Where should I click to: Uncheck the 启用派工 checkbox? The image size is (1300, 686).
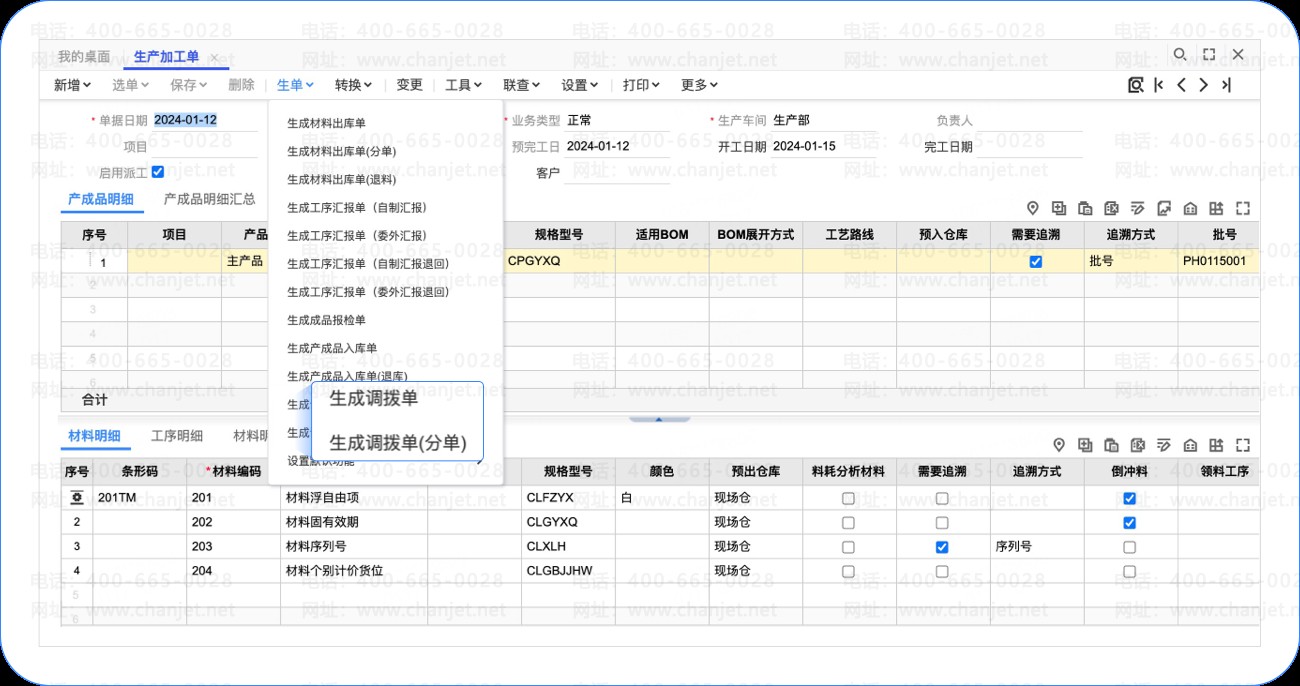(157, 172)
